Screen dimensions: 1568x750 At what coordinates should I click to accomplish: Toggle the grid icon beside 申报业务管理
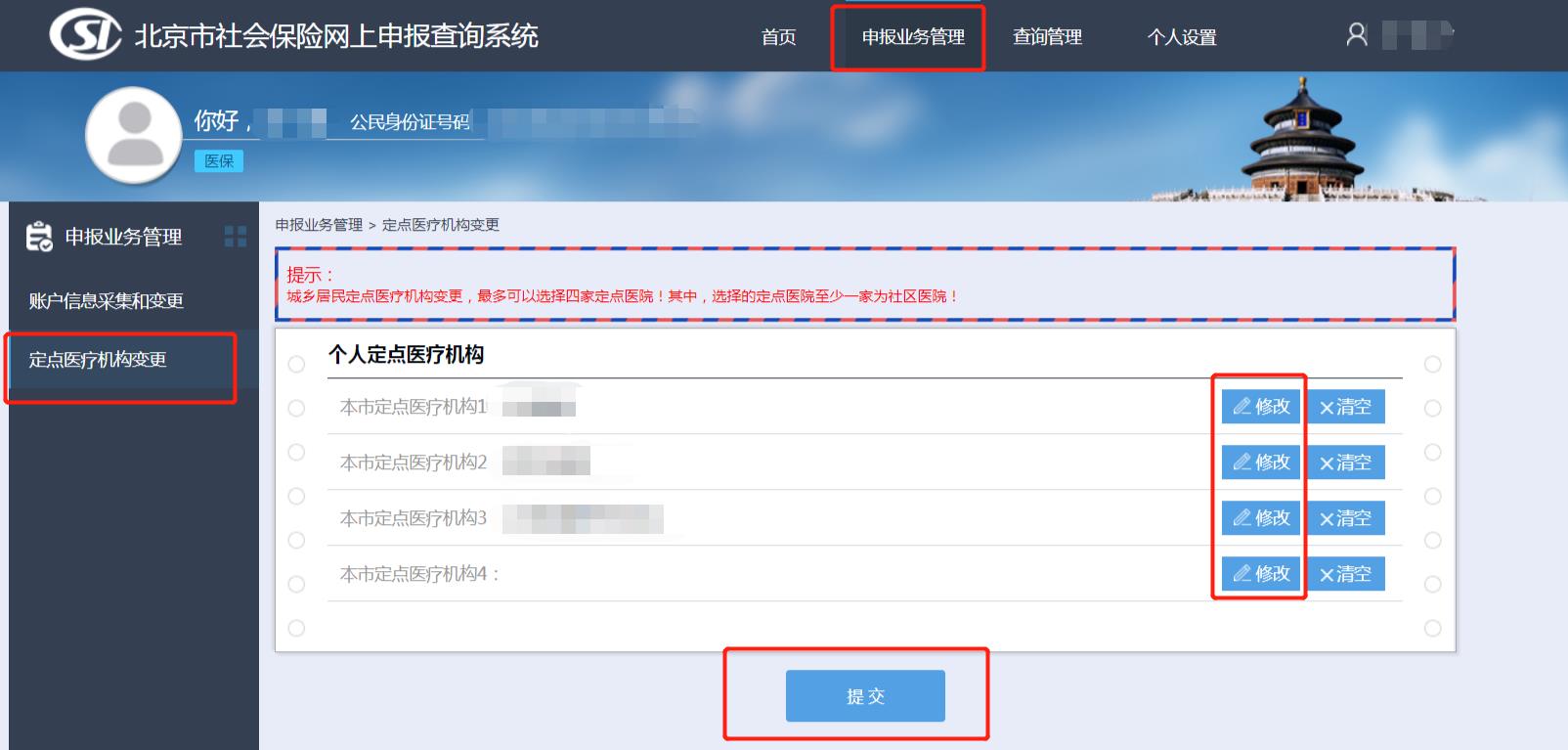(236, 236)
